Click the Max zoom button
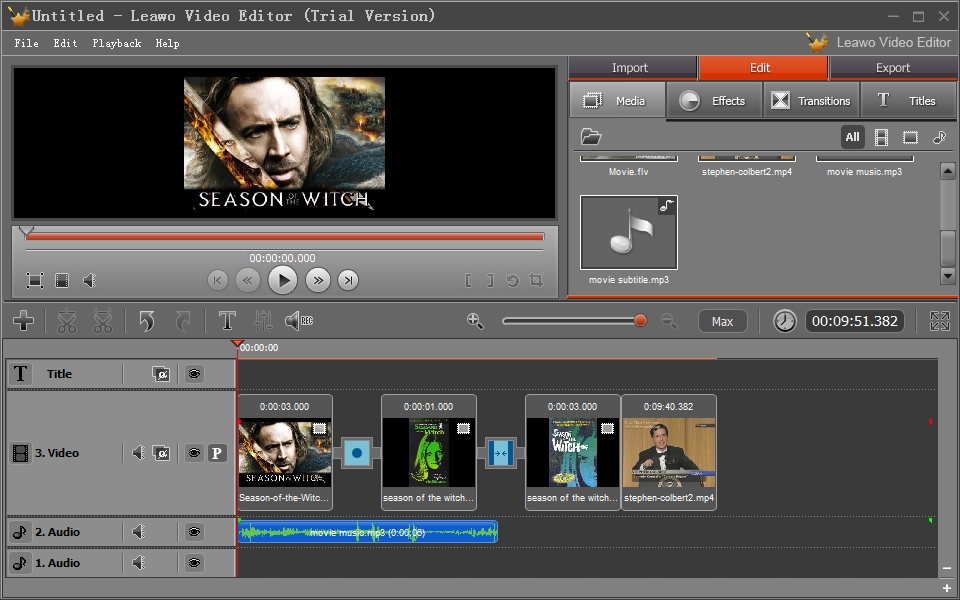This screenshot has width=960, height=600. (x=722, y=321)
